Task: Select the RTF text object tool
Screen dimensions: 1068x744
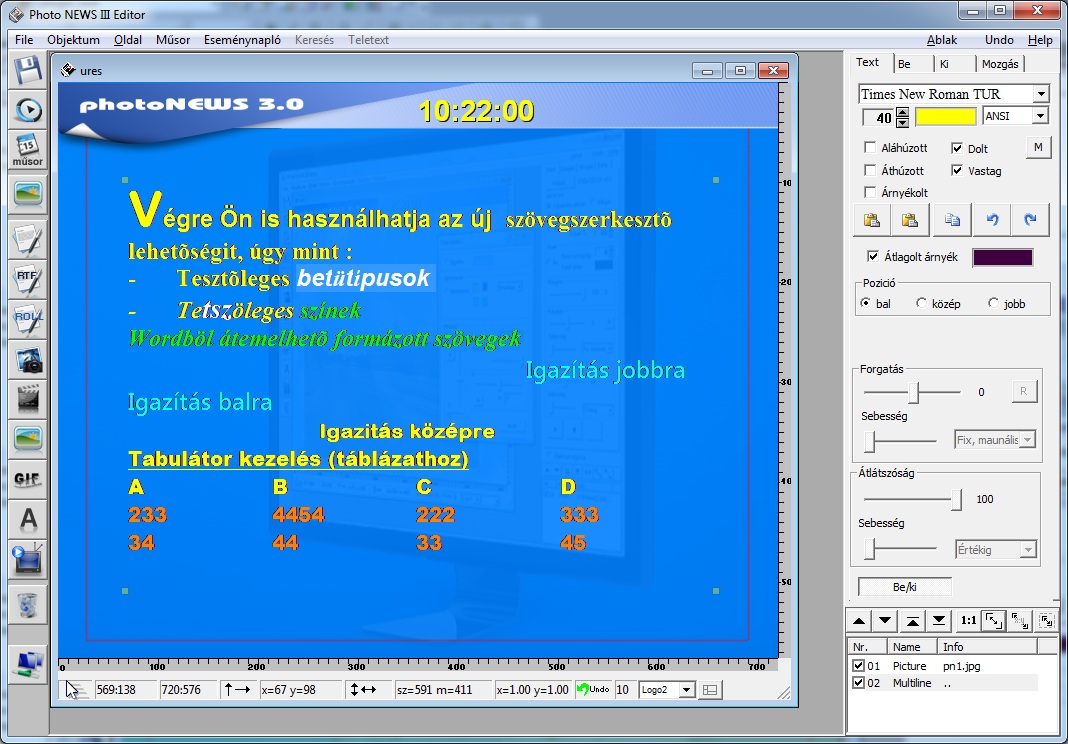Action: [27, 277]
